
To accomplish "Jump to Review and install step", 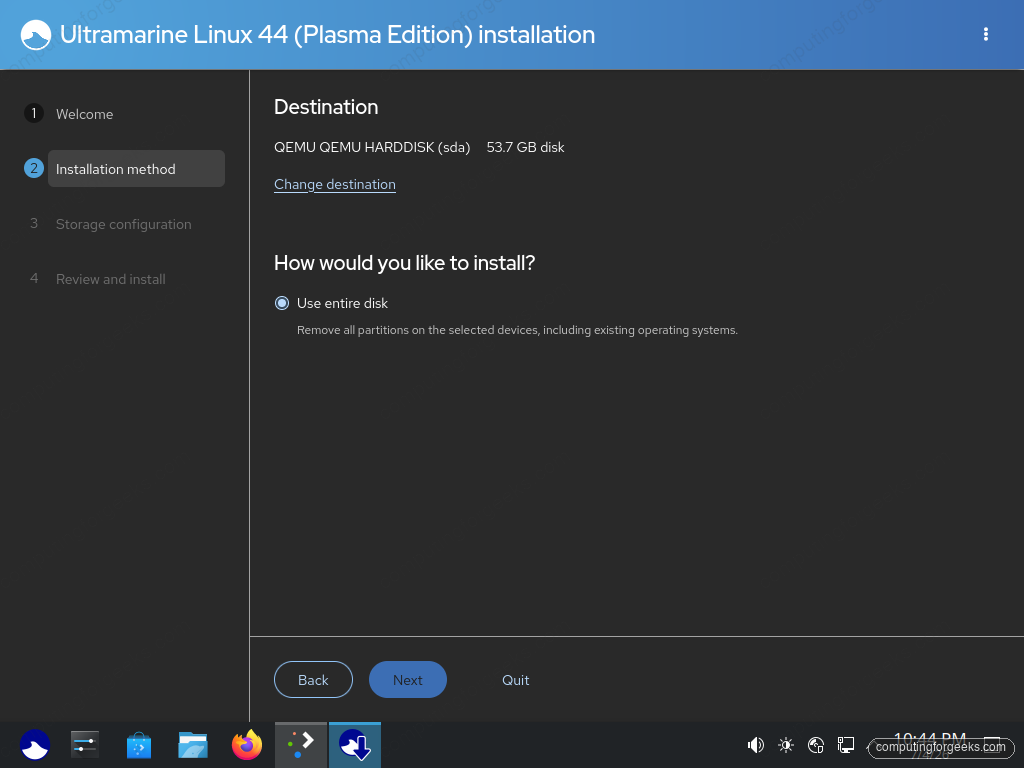I will click(110, 279).
